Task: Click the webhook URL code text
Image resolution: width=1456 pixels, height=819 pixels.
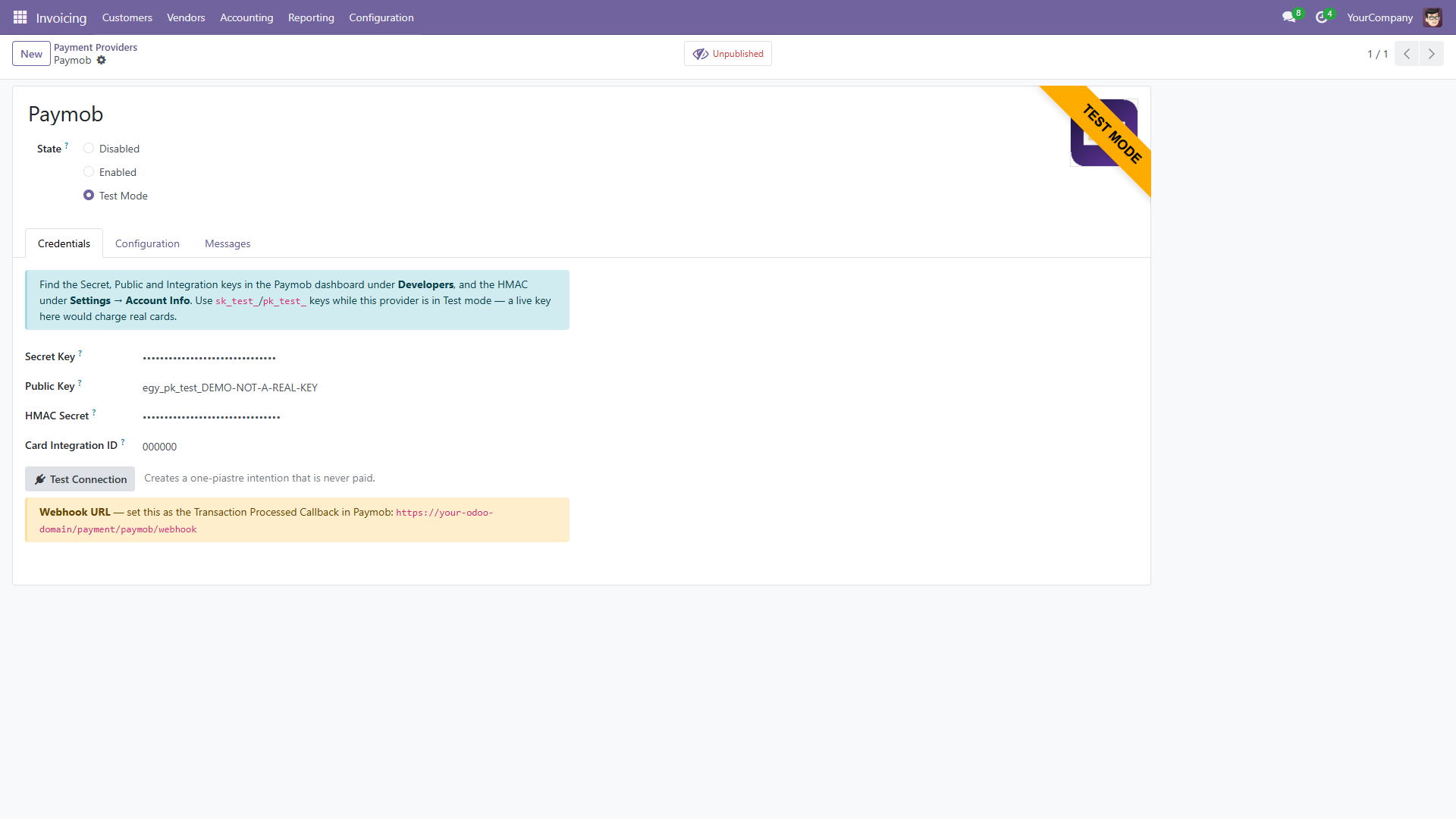Action: (x=266, y=521)
